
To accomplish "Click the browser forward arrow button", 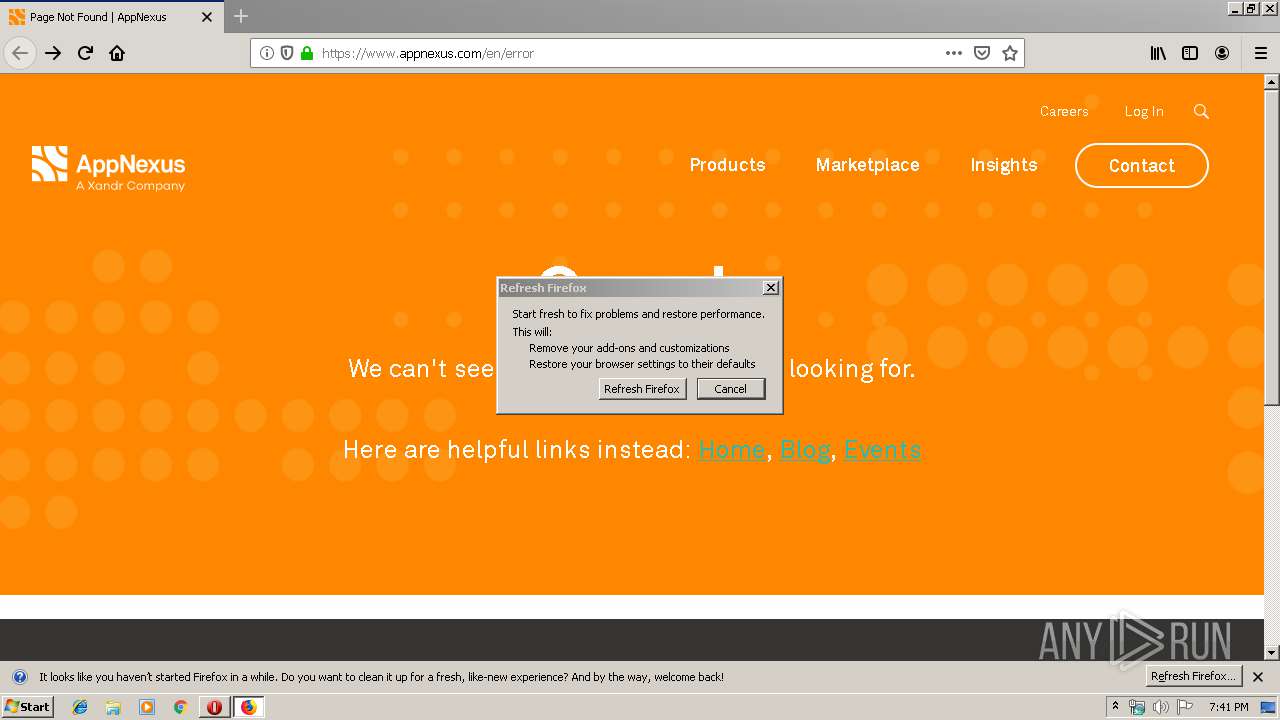I will (x=53, y=53).
